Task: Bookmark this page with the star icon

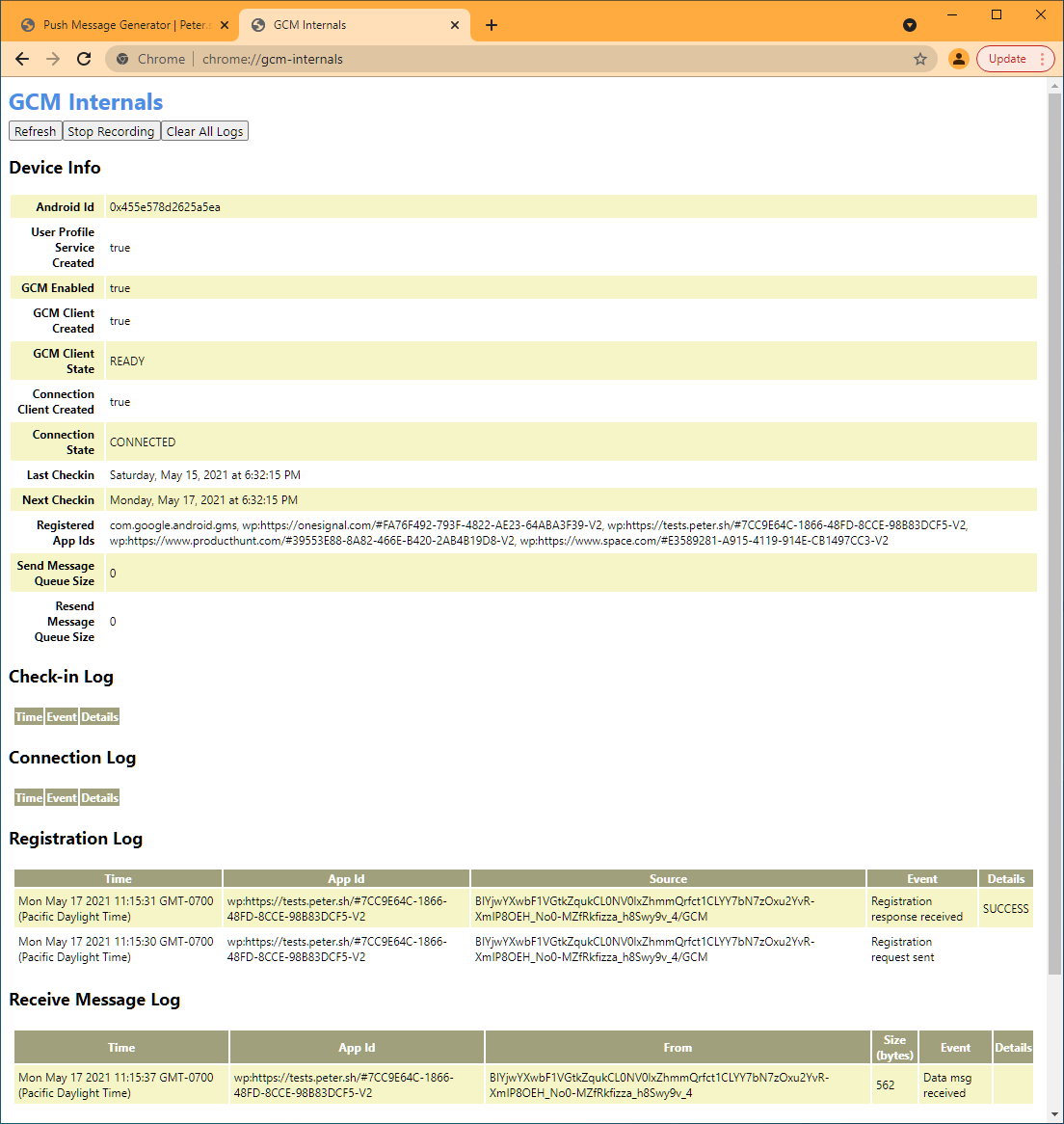Action: pyautogui.click(x=920, y=59)
